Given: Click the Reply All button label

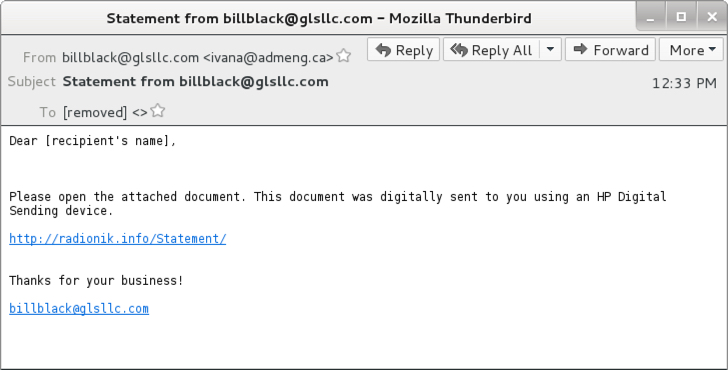Looking at the screenshot, I should point(501,50).
